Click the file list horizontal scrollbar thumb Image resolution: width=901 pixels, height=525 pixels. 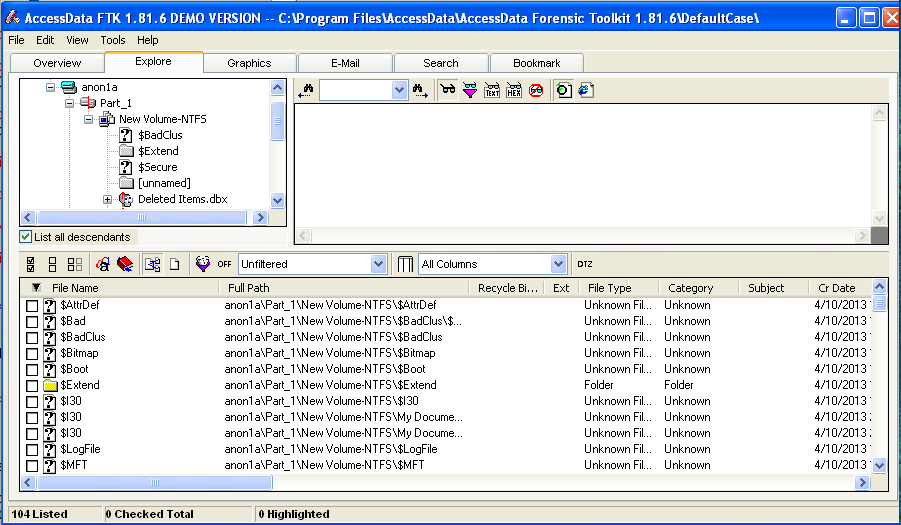155,482
